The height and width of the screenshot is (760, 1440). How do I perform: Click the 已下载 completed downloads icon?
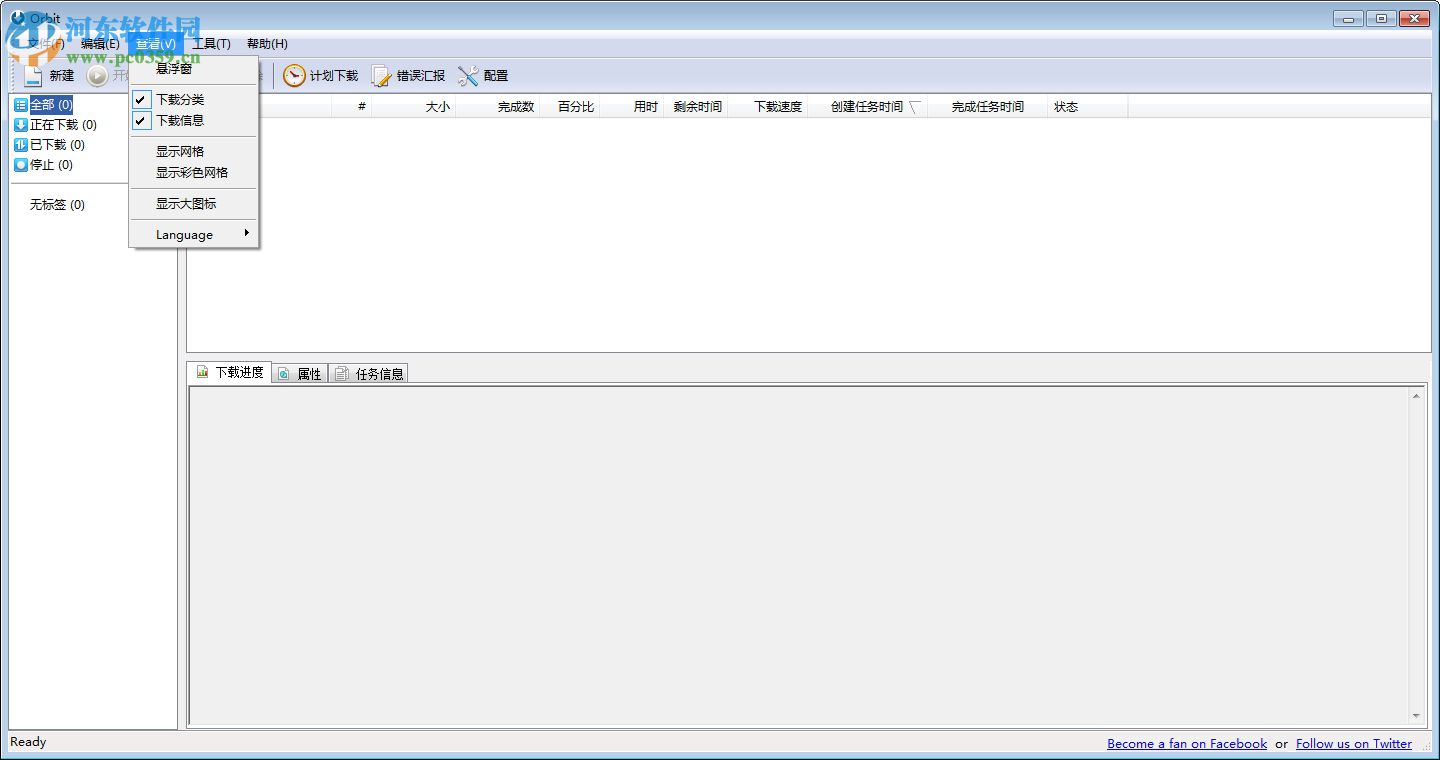coord(21,144)
